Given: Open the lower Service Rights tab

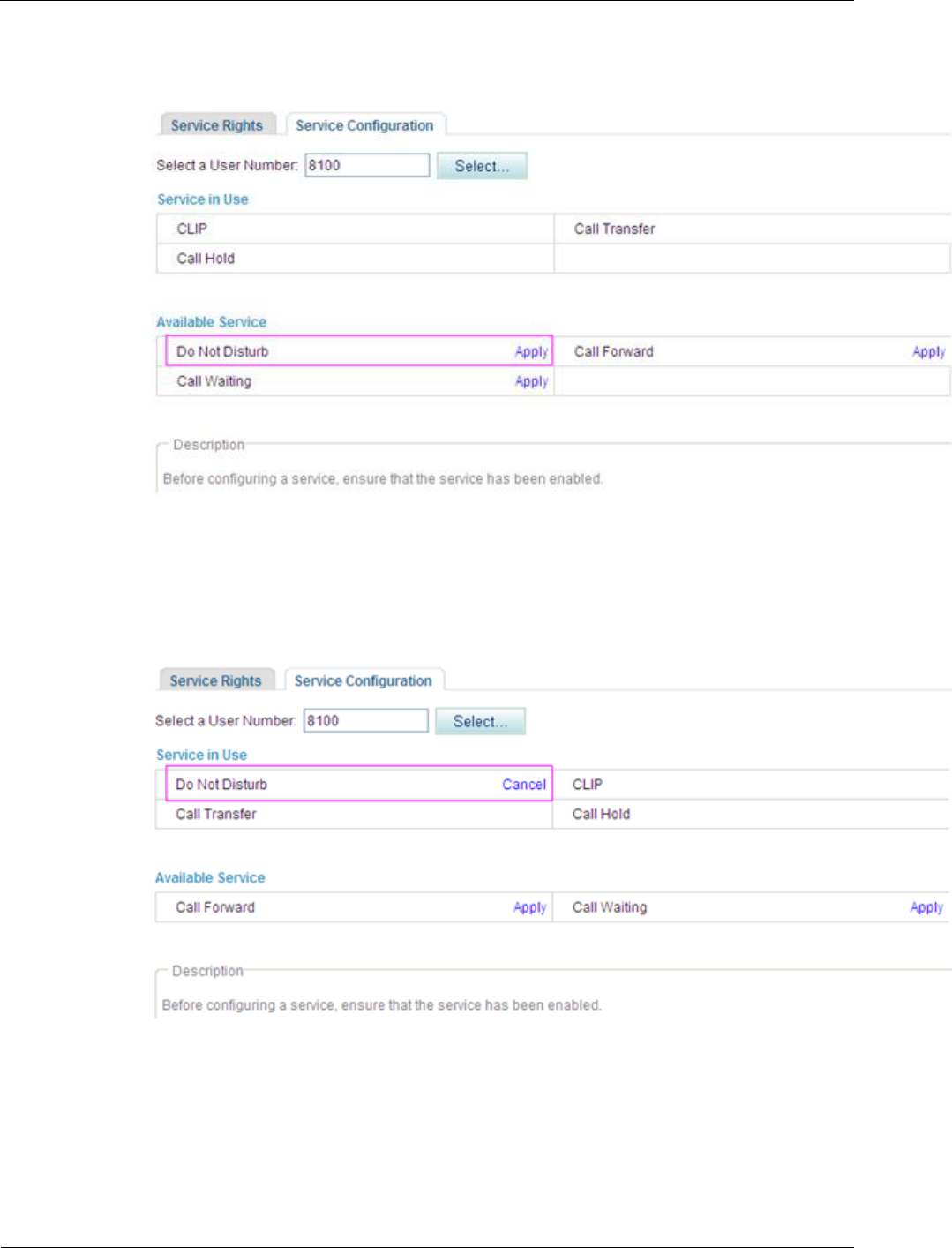Looking at the screenshot, I should pyautogui.click(x=216, y=680).
